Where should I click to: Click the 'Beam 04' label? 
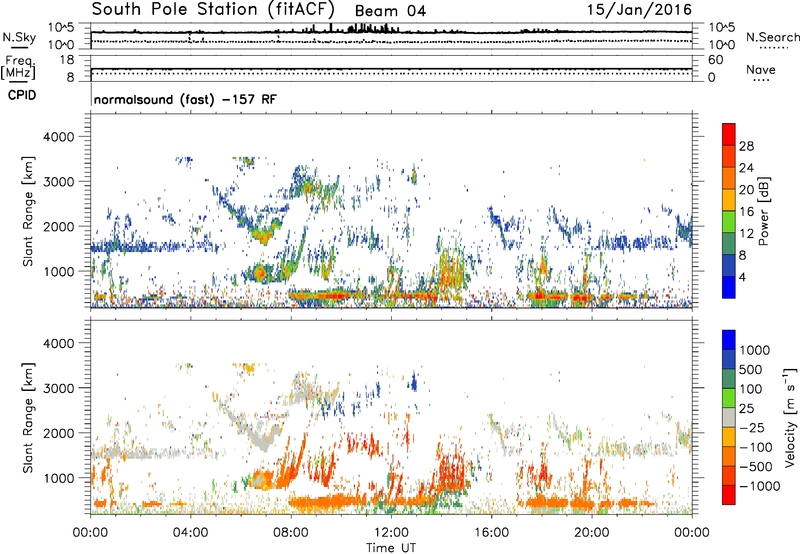390,11
